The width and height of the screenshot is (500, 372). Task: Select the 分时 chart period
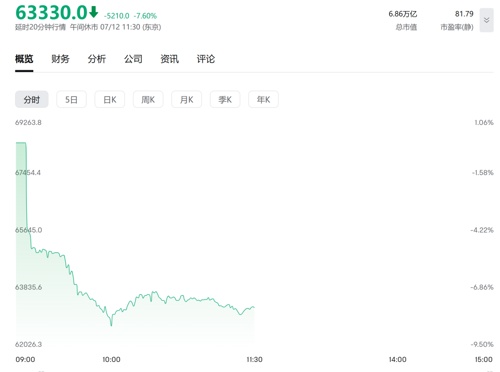pyautogui.click(x=32, y=99)
